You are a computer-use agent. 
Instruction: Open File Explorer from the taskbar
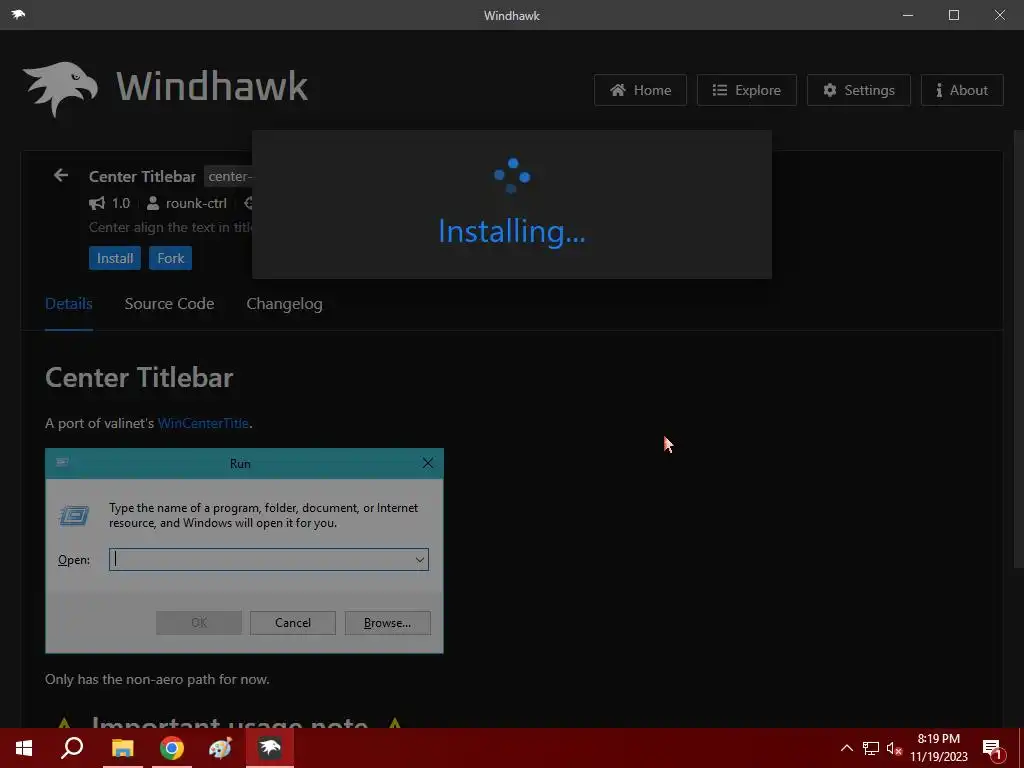(x=122, y=748)
